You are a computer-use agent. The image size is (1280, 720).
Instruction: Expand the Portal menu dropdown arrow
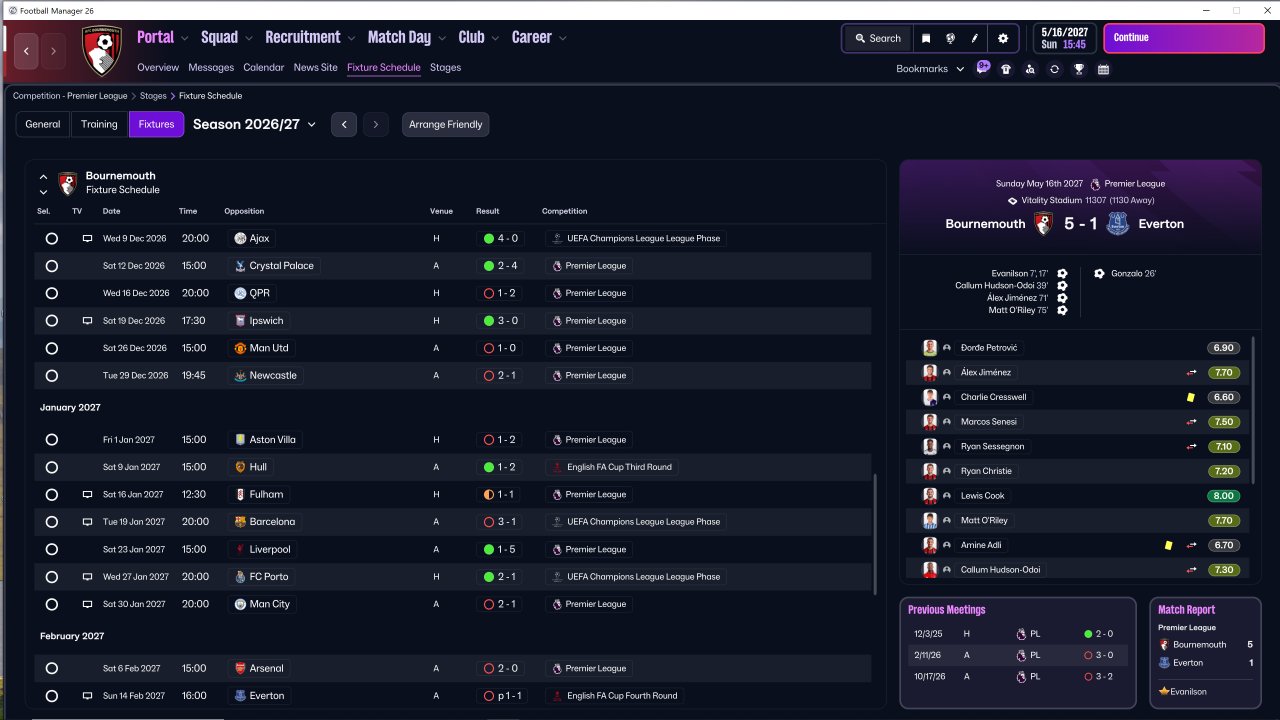[185, 38]
